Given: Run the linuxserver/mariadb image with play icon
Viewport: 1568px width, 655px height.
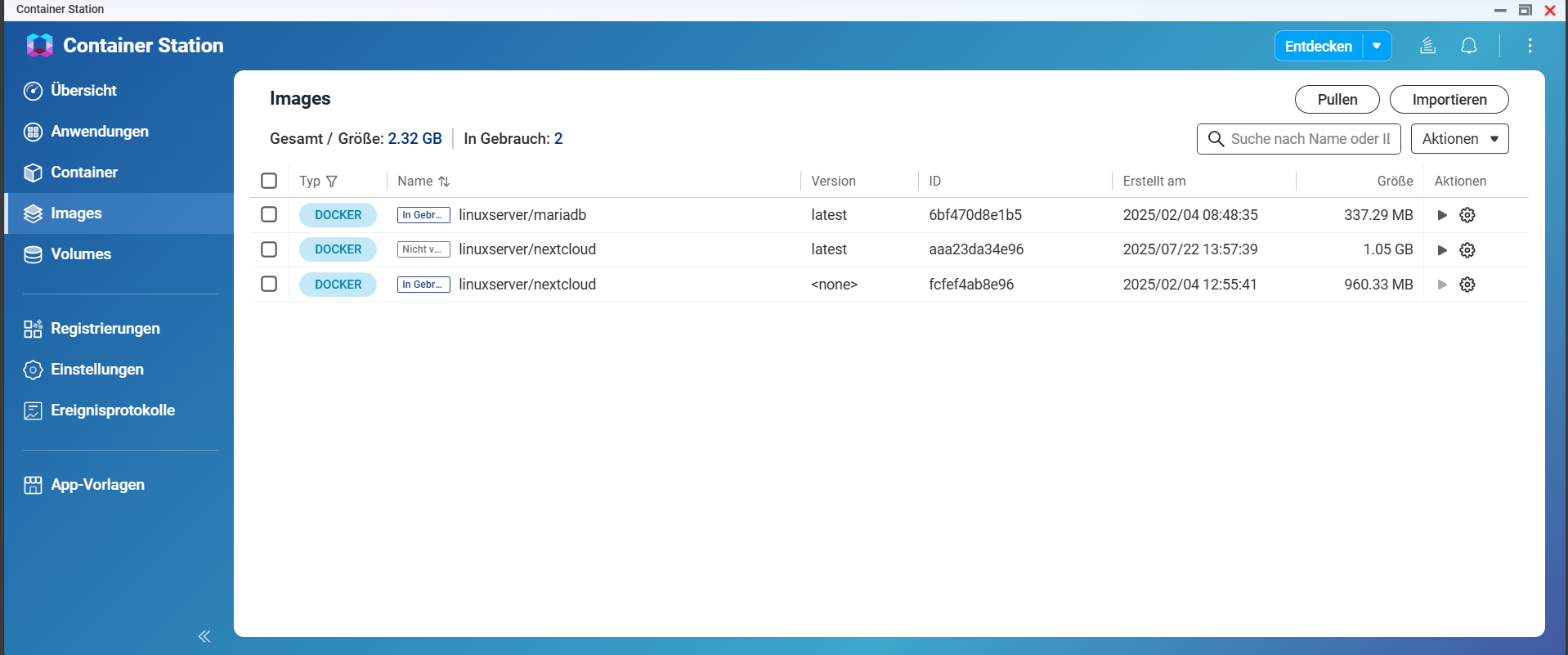Looking at the screenshot, I should click(1442, 215).
